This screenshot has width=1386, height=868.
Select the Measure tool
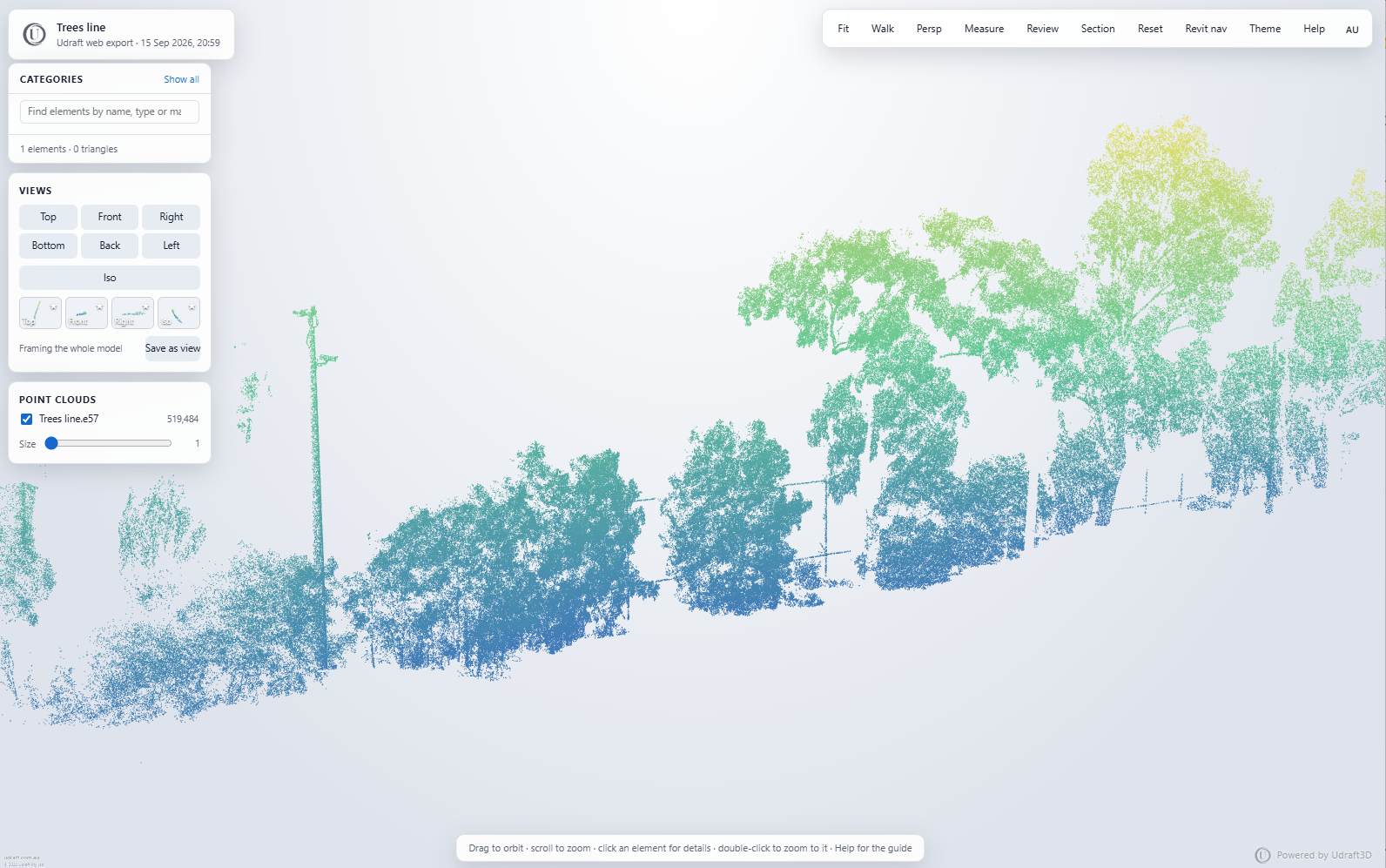(984, 29)
